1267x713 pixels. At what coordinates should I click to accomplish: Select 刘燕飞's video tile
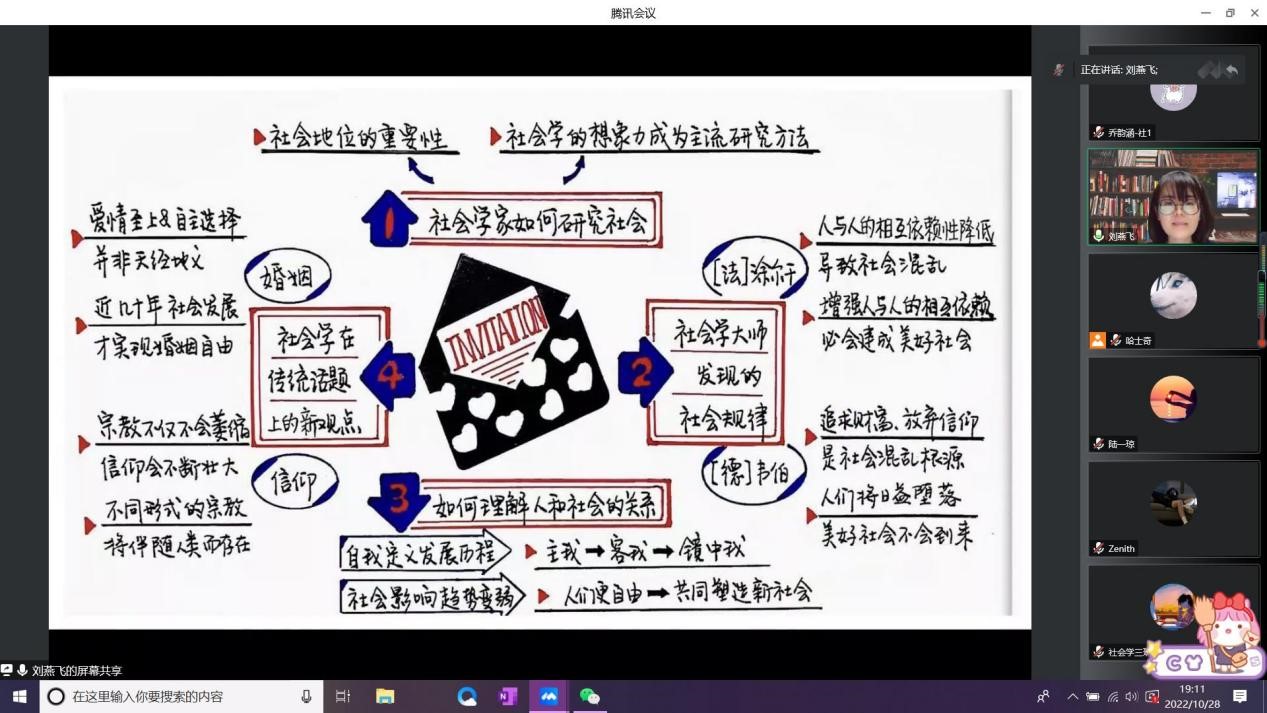pos(1173,196)
